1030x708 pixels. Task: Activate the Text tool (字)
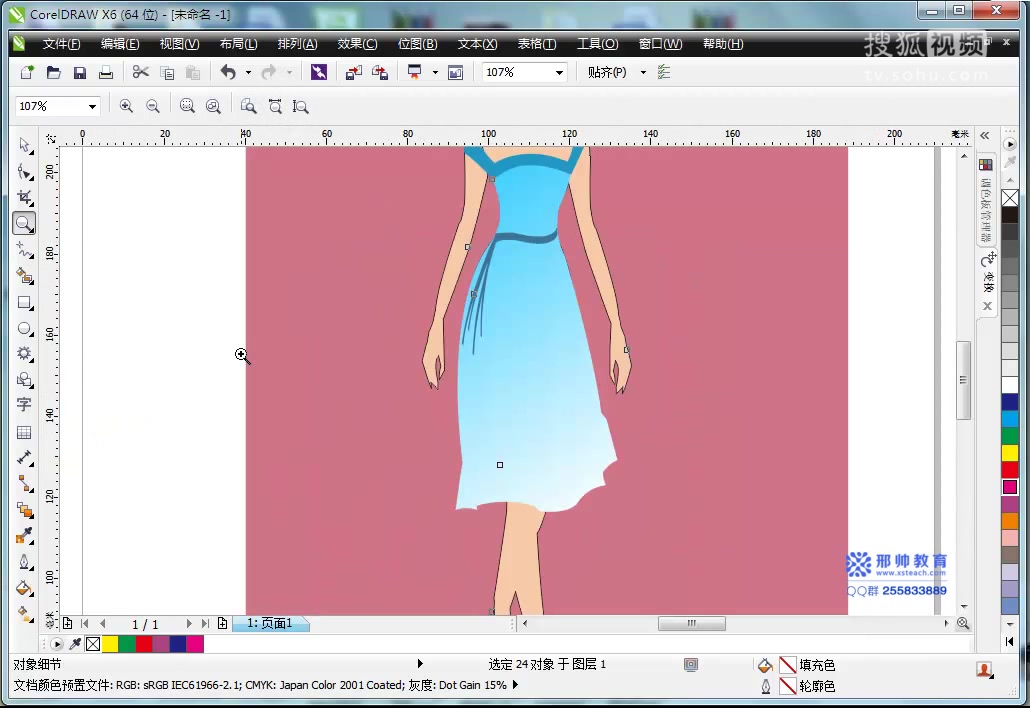pyautogui.click(x=25, y=405)
